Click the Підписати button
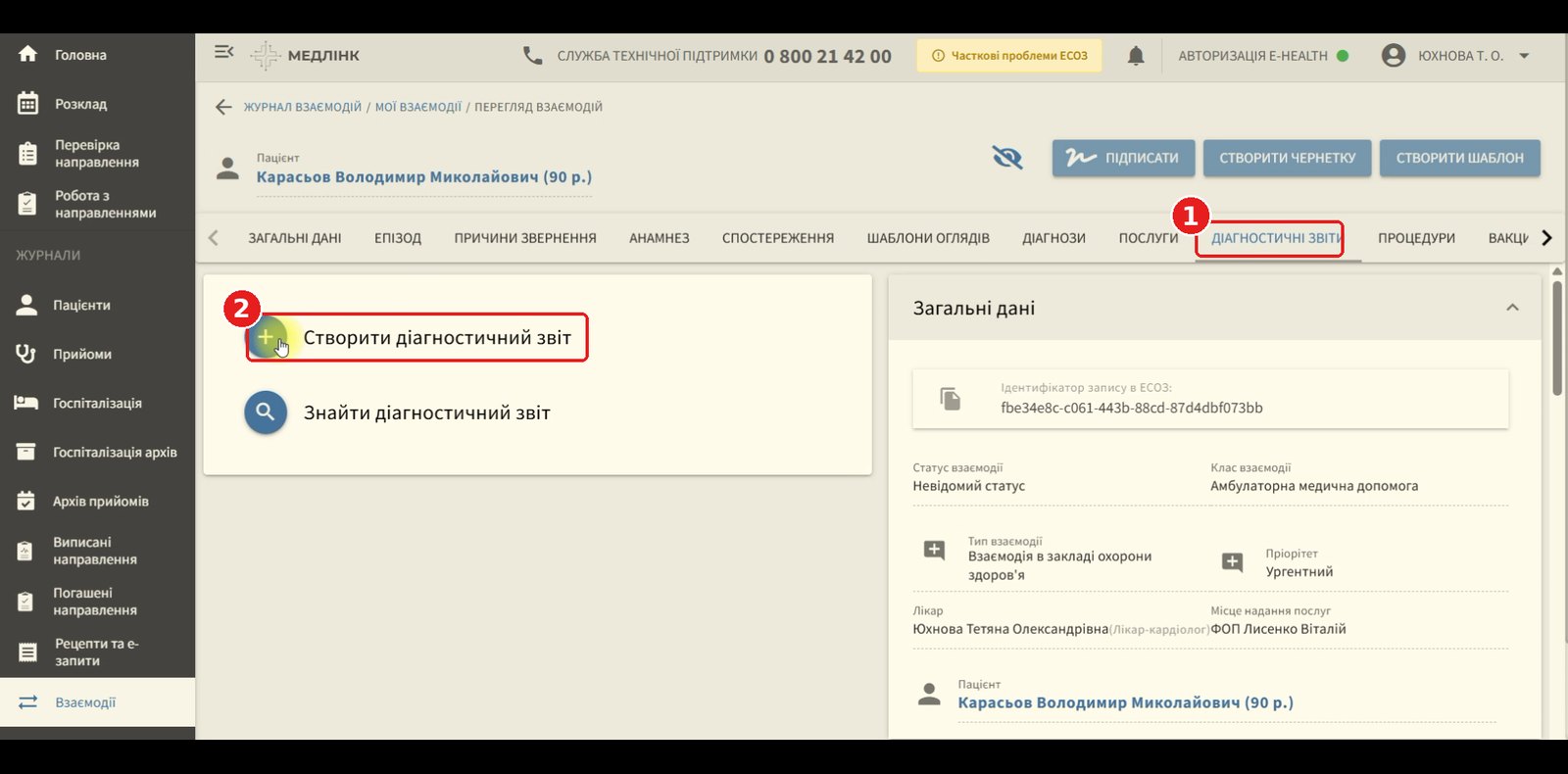 click(1123, 158)
